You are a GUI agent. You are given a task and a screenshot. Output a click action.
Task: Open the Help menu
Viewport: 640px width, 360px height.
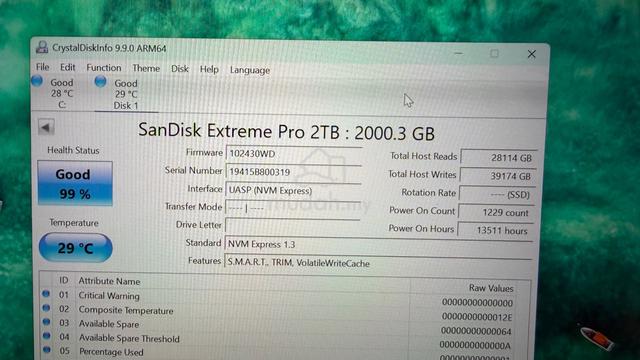pos(209,69)
